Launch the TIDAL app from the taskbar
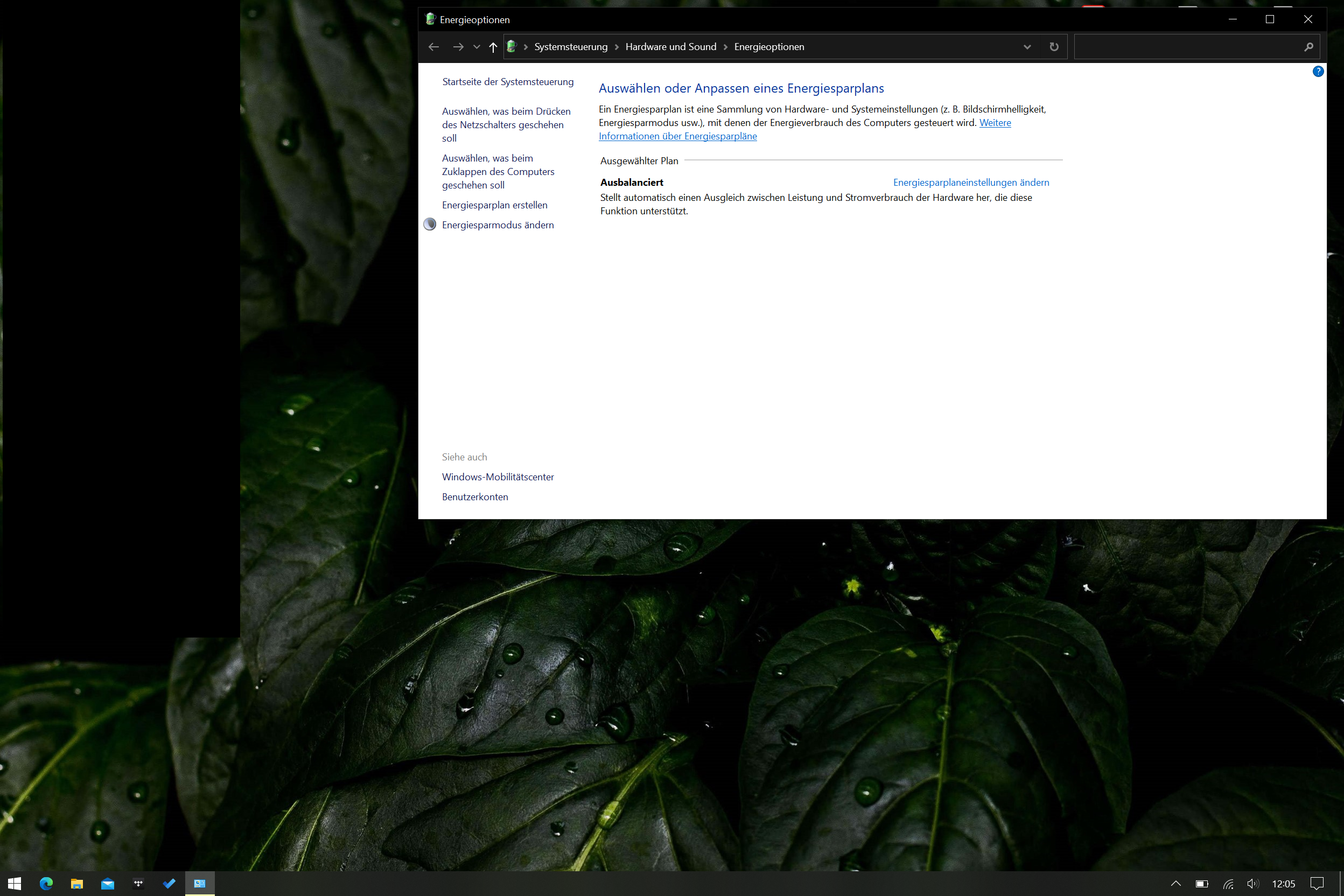 138,884
